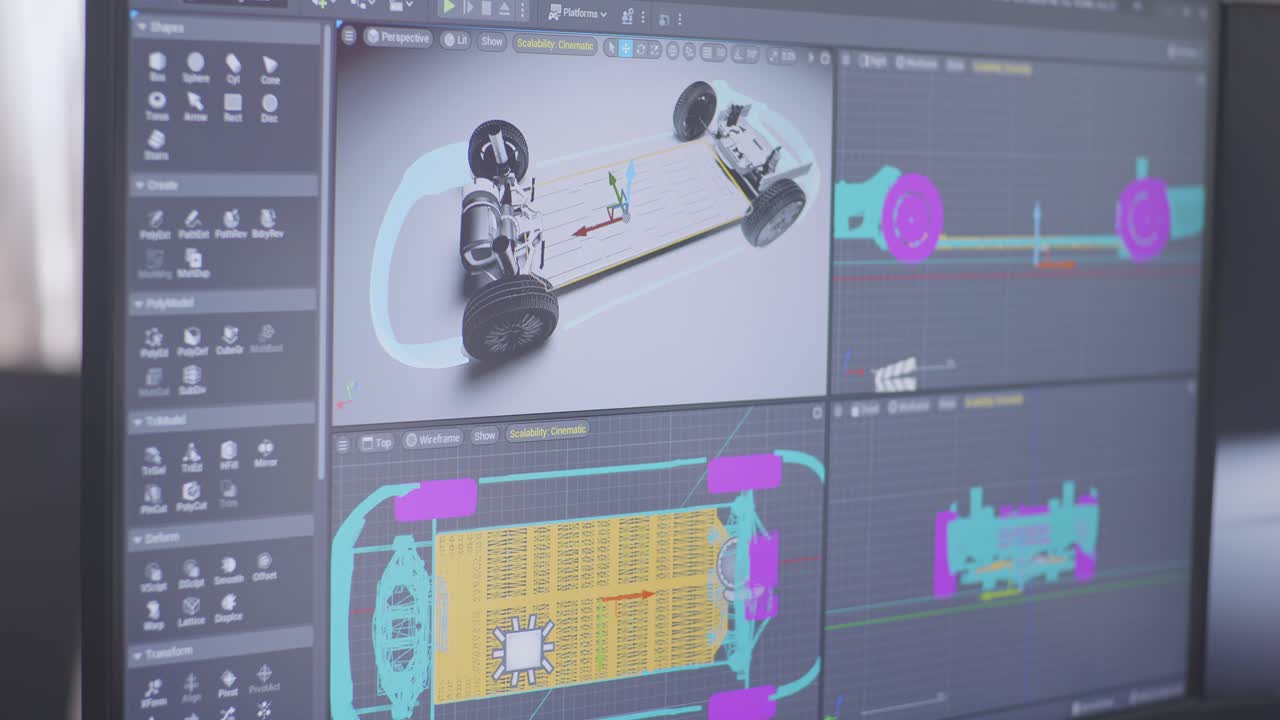Click the Top view label in lower viewport
The image size is (1280, 720).
378,440
